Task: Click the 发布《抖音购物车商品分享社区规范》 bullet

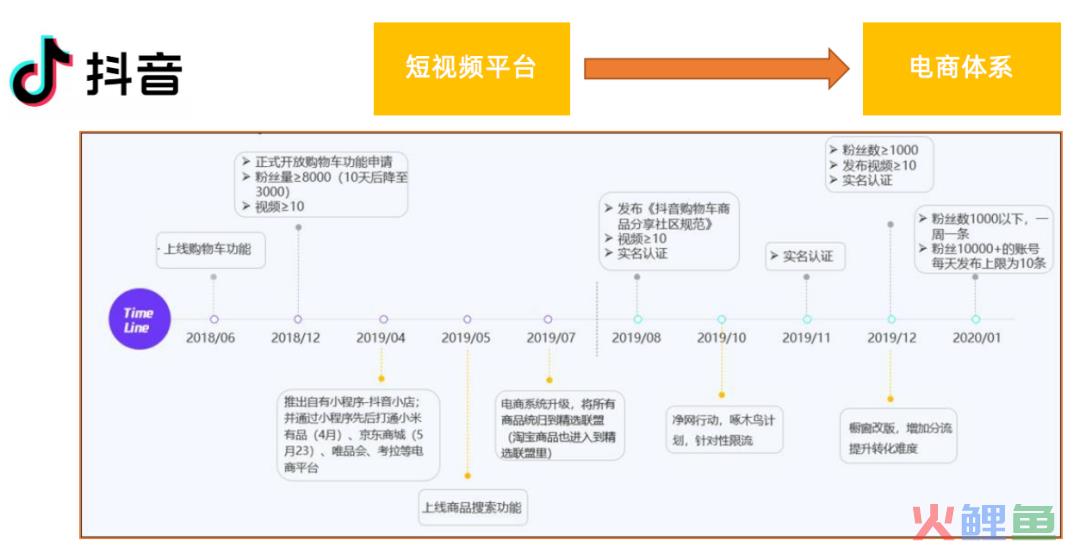Action: (667, 216)
